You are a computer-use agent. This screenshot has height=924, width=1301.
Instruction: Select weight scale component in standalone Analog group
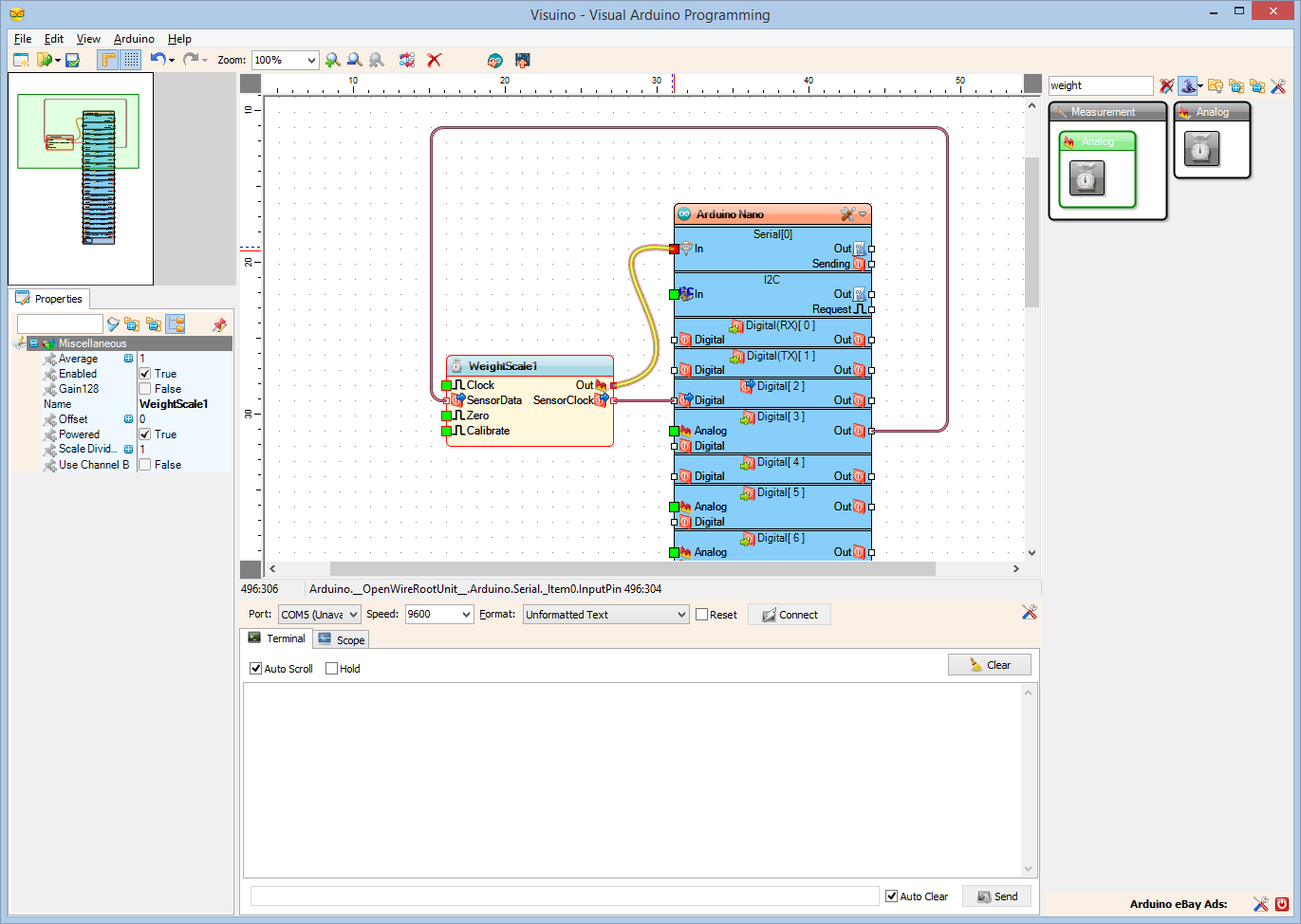pos(1201,148)
